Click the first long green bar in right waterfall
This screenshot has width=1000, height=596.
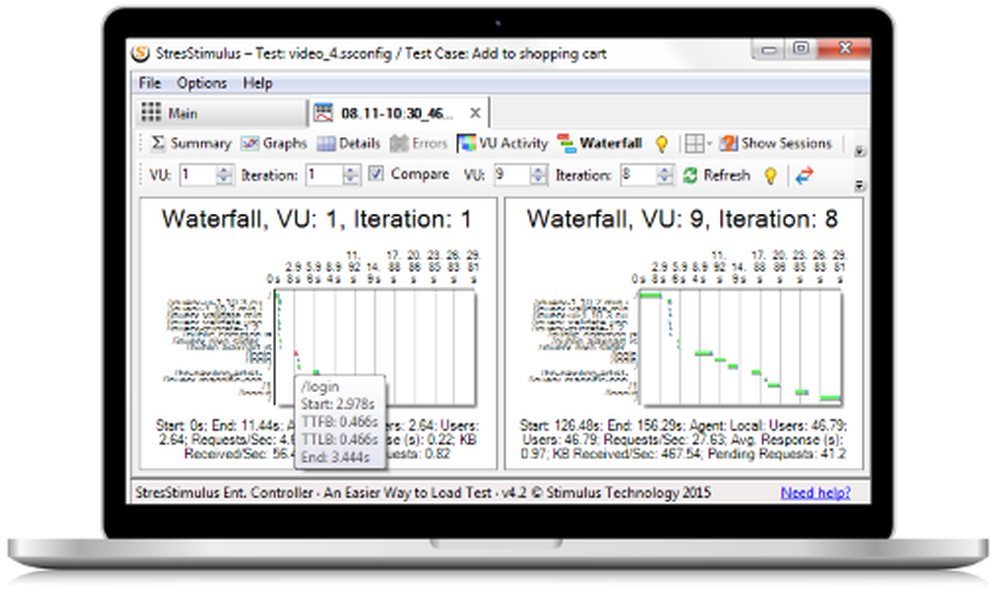click(x=651, y=295)
